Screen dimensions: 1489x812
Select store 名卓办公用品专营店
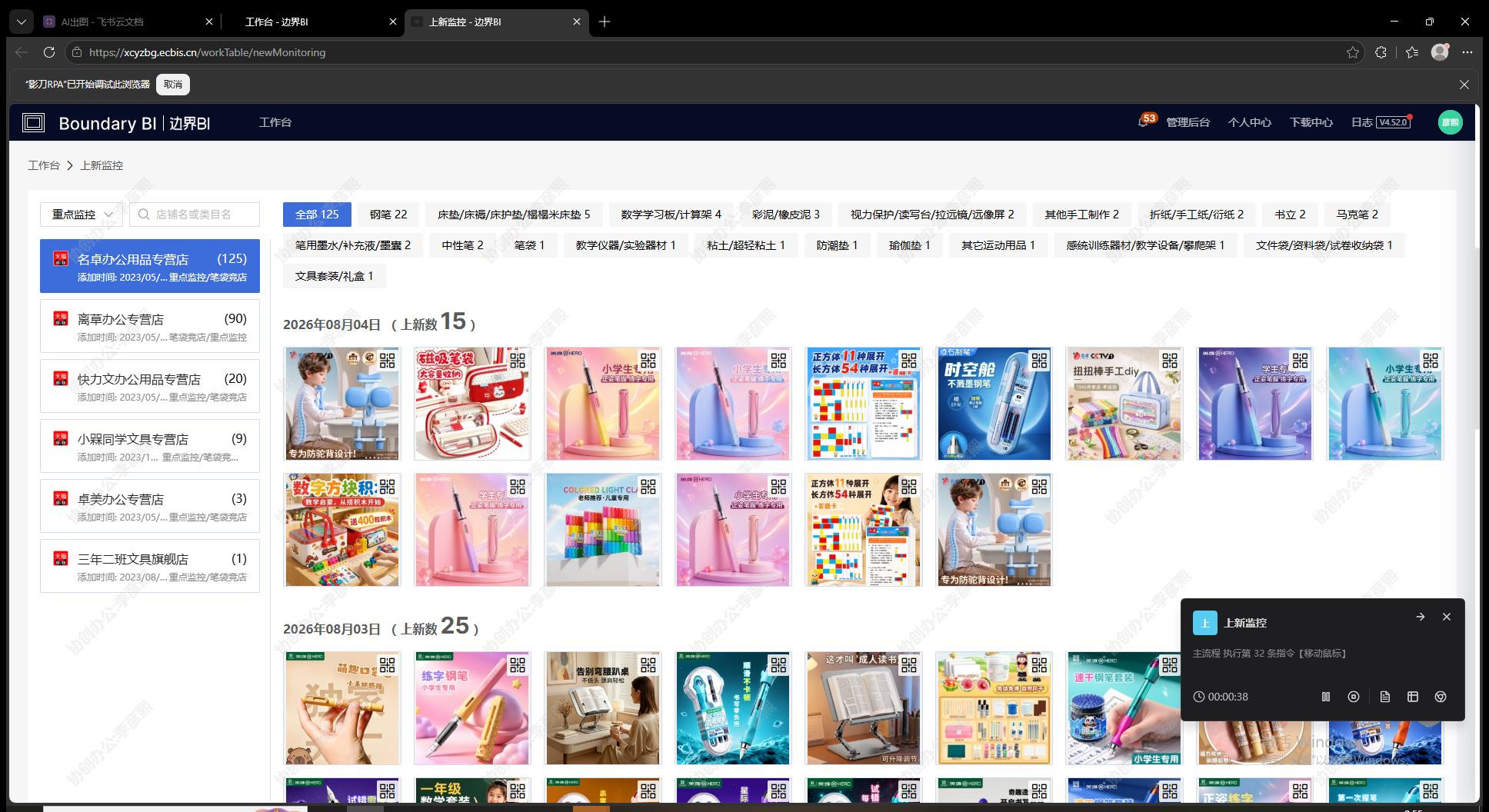tap(150, 266)
